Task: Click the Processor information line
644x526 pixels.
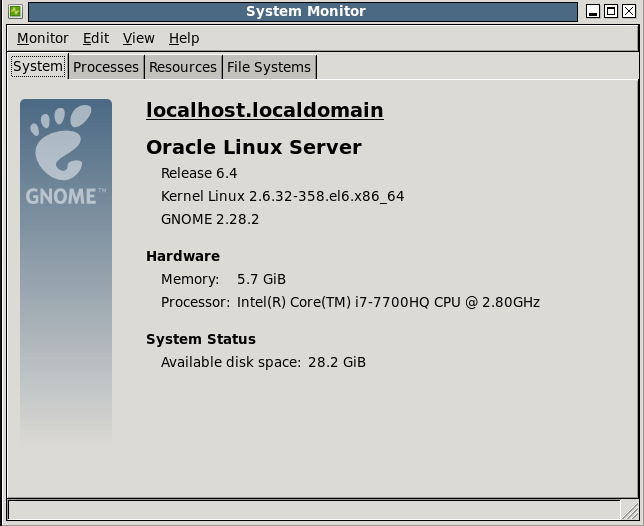Action: coord(350,302)
